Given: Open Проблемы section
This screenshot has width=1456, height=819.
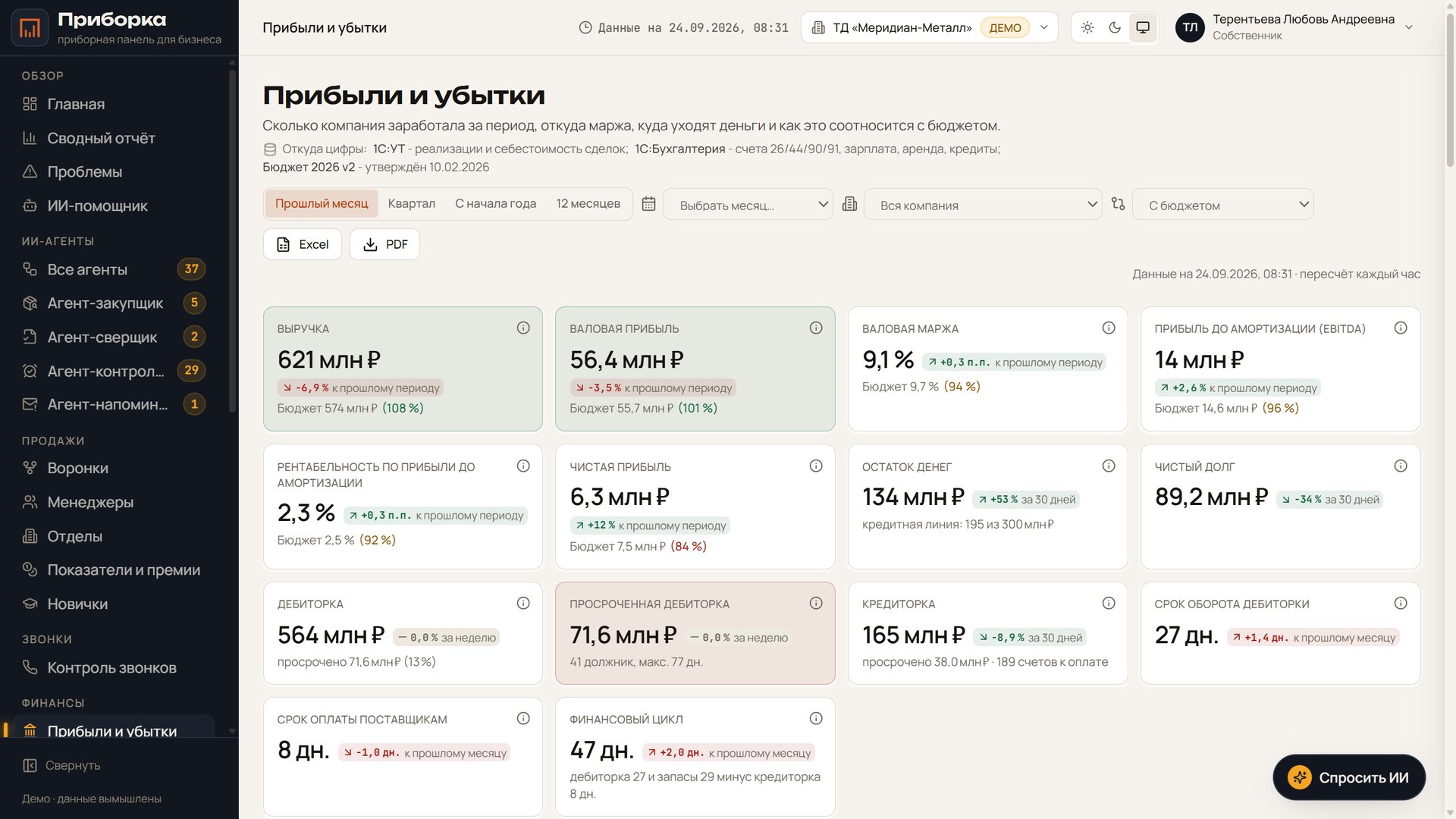Looking at the screenshot, I should (114, 171).
